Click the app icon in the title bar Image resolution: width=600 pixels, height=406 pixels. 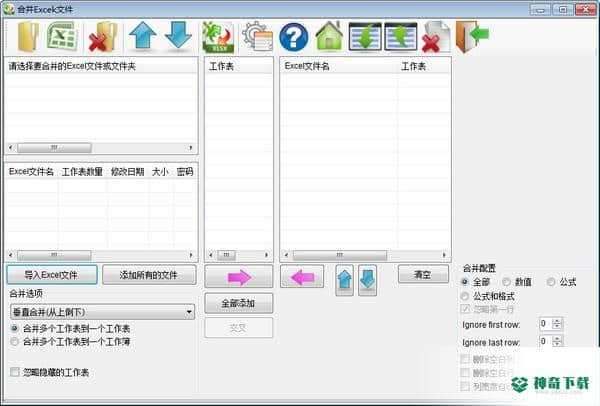click(x=9, y=9)
